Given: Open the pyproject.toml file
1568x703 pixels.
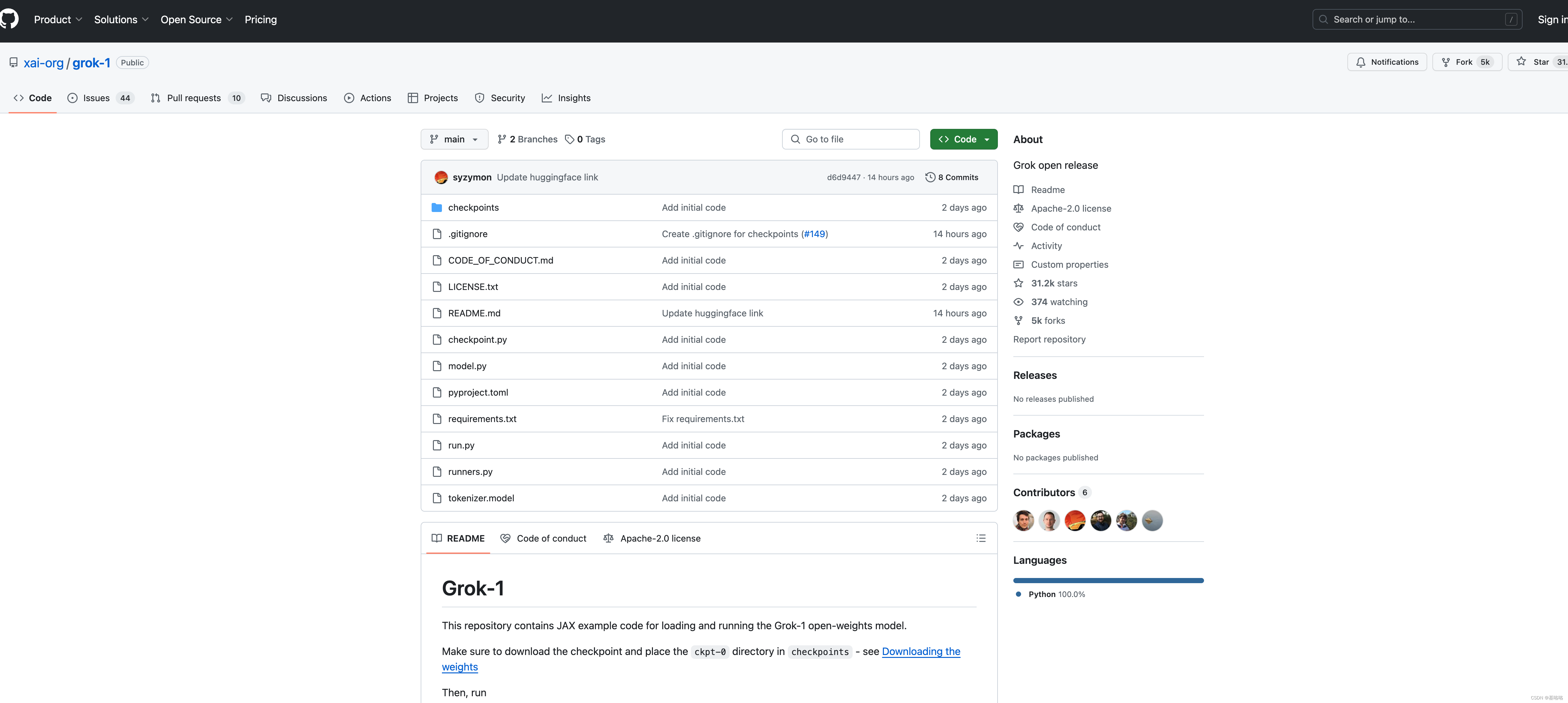Looking at the screenshot, I should [x=478, y=393].
